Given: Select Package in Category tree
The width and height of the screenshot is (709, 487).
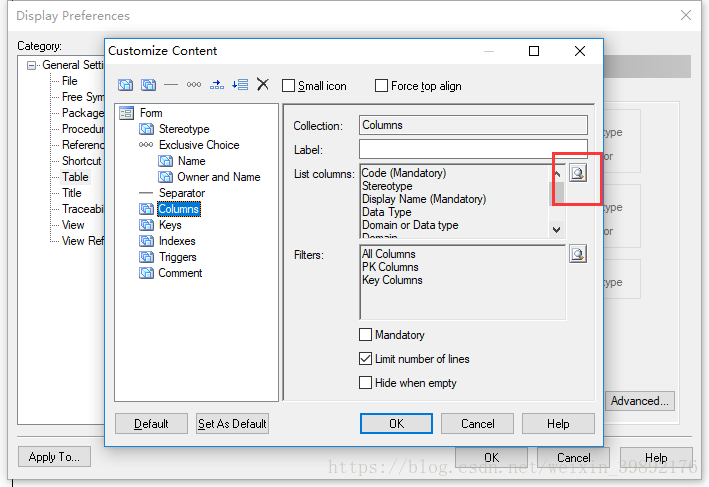Looking at the screenshot, I should (x=83, y=113).
